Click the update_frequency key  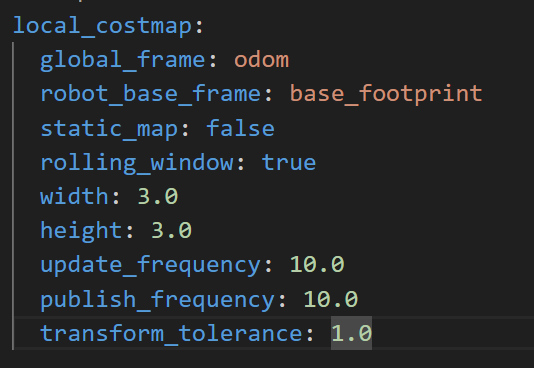(x=151, y=265)
